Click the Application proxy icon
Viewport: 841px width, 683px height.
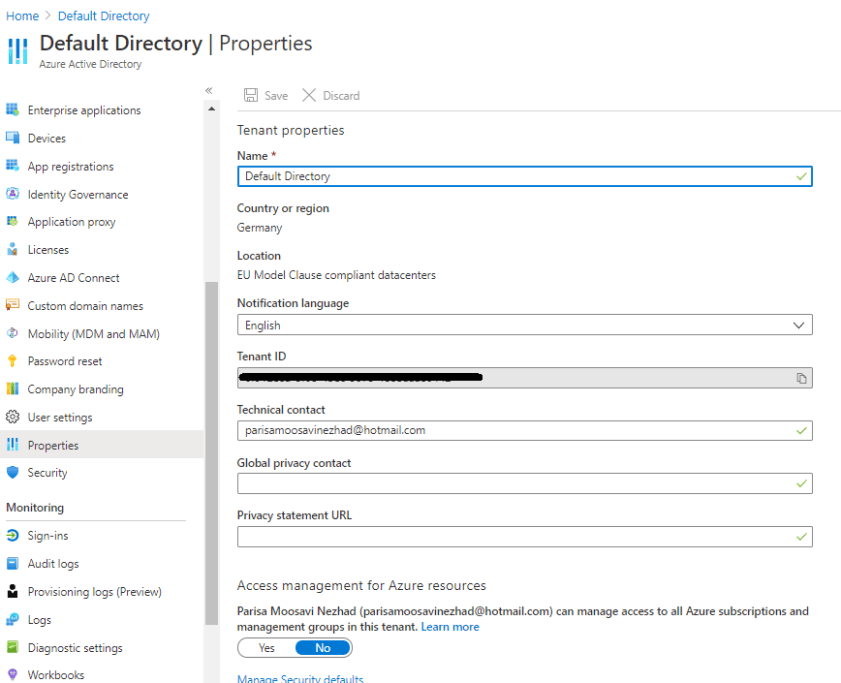point(12,221)
